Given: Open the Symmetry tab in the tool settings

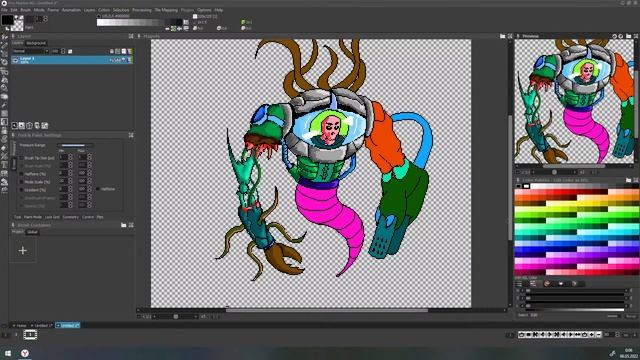Looking at the screenshot, I should (x=71, y=217).
